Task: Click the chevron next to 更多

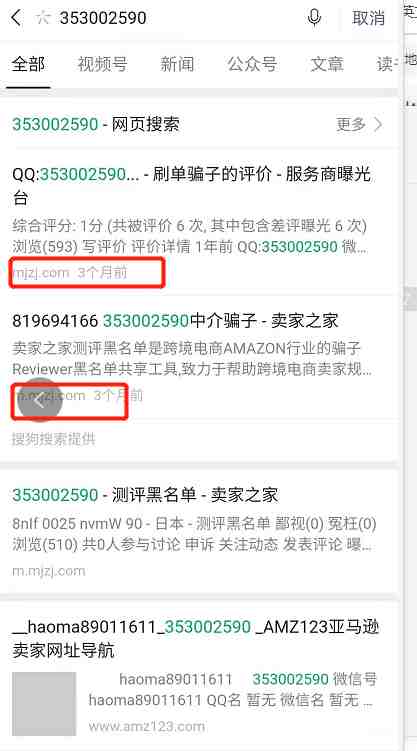Action: tap(378, 125)
